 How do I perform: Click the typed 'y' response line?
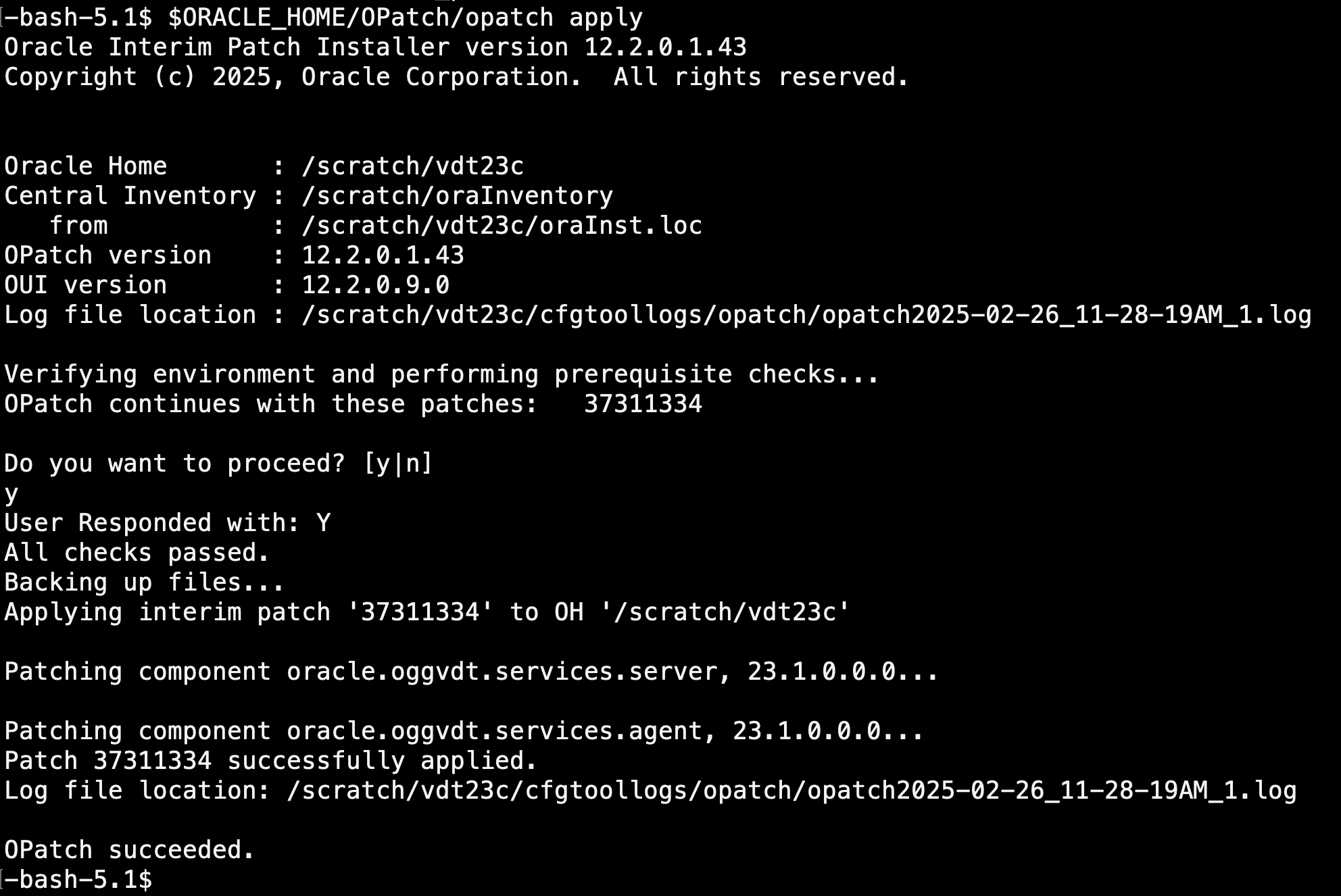(11, 494)
